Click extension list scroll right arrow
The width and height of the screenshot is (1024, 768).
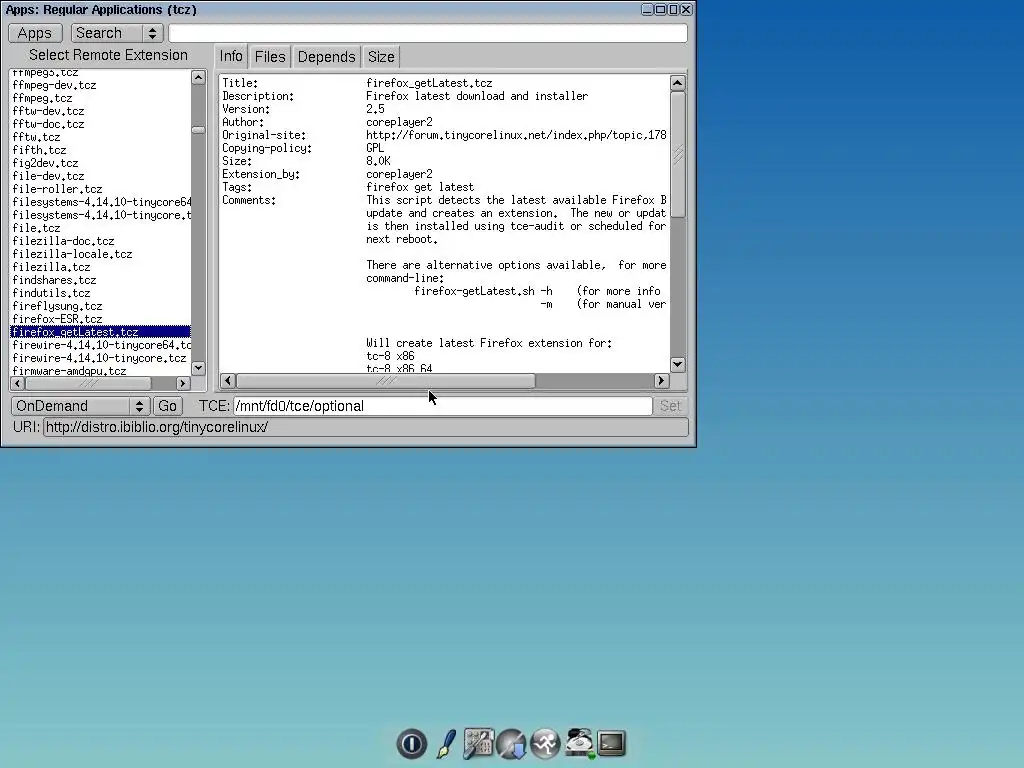pyautogui.click(x=183, y=383)
